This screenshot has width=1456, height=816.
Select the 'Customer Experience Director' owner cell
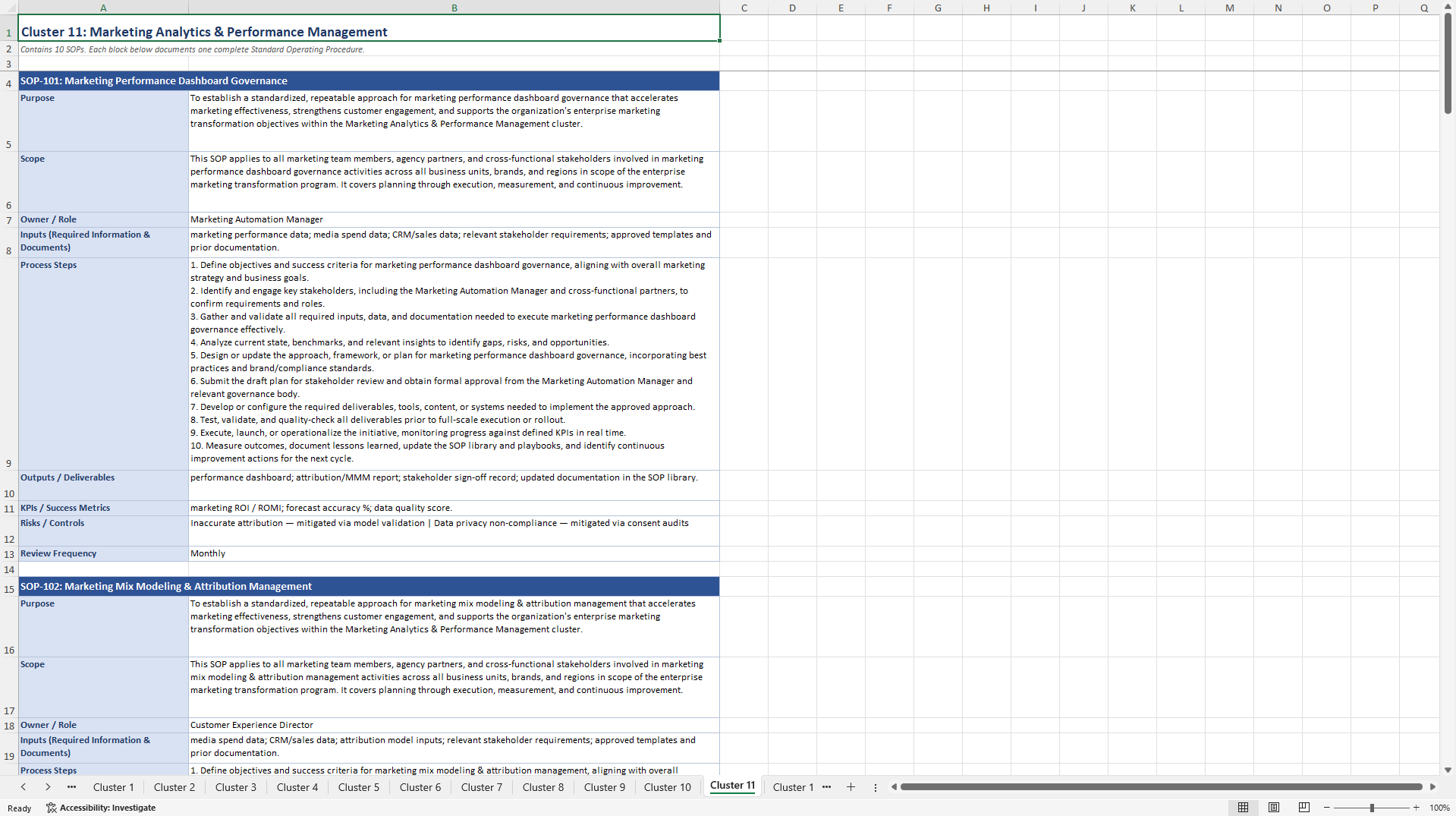tap(454, 725)
